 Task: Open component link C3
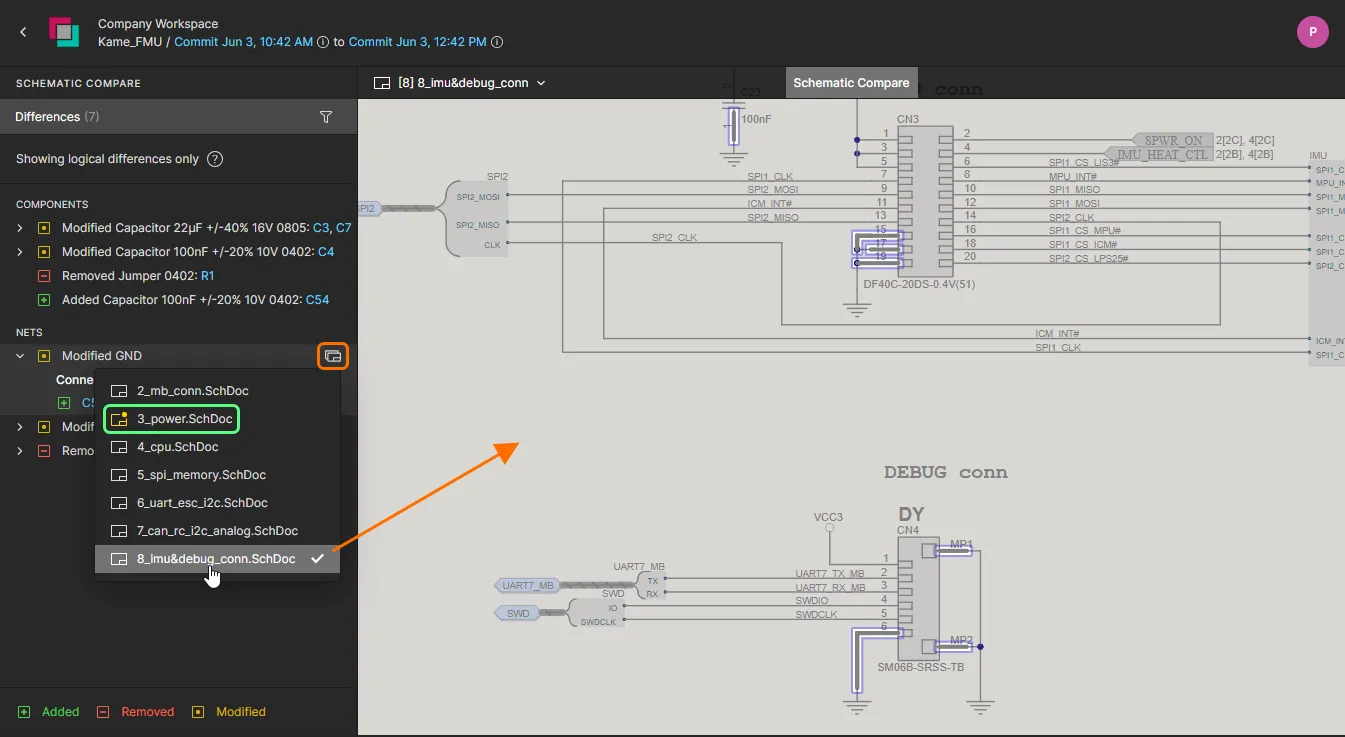[322, 228]
